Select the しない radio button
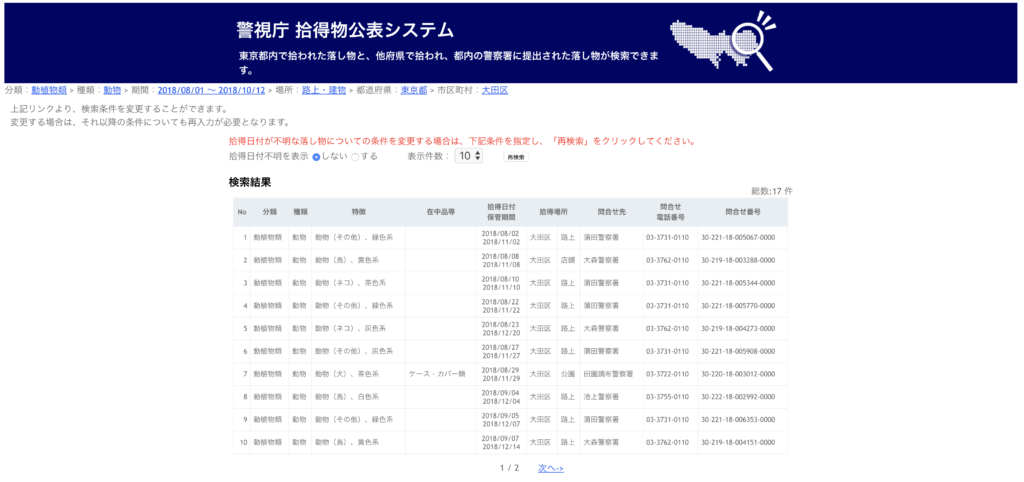This screenshot has width=1024, height=482. [317, 157]
